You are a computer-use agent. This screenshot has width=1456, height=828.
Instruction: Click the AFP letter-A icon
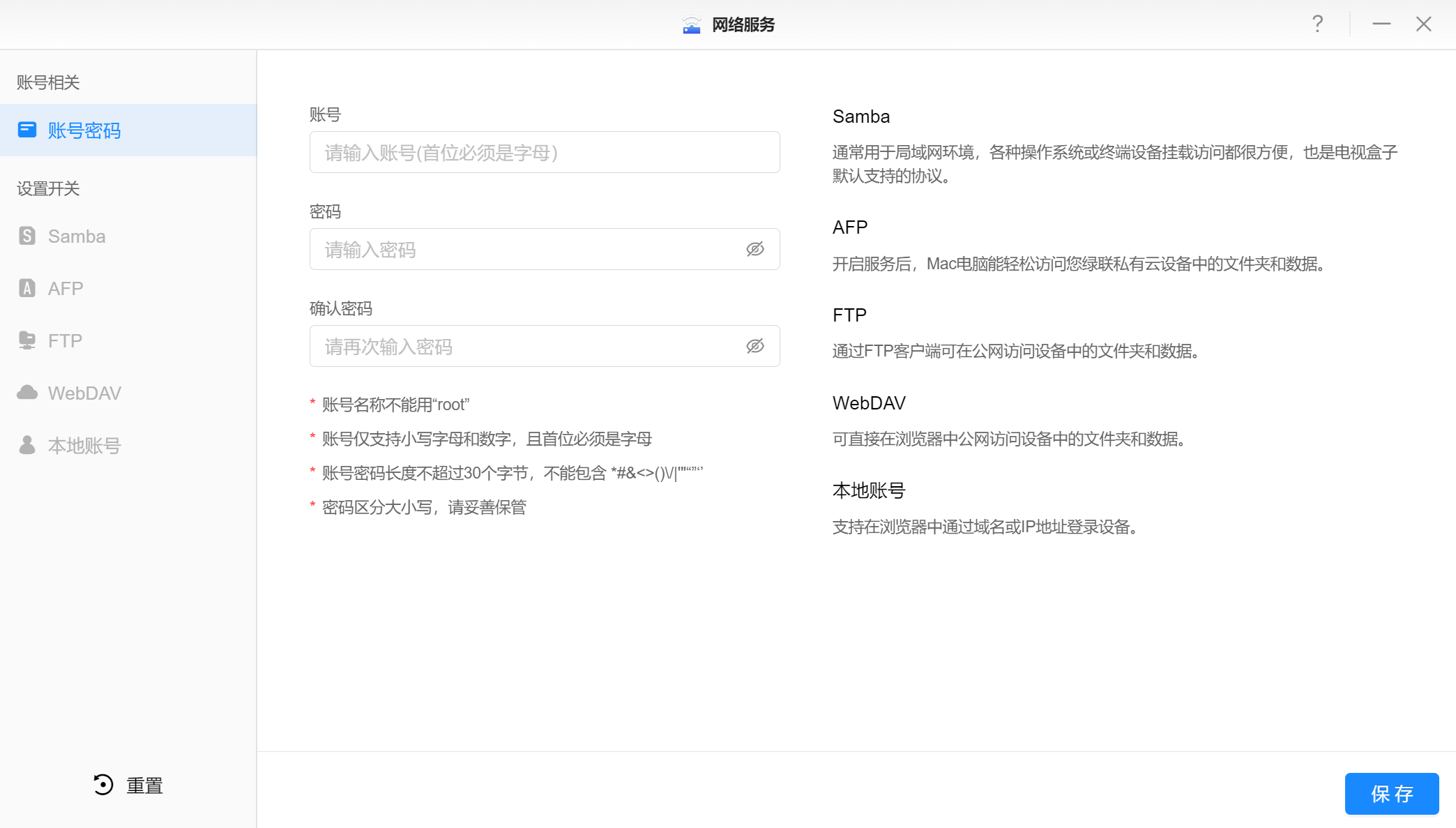pyautogui.click(x=27, y=288)
